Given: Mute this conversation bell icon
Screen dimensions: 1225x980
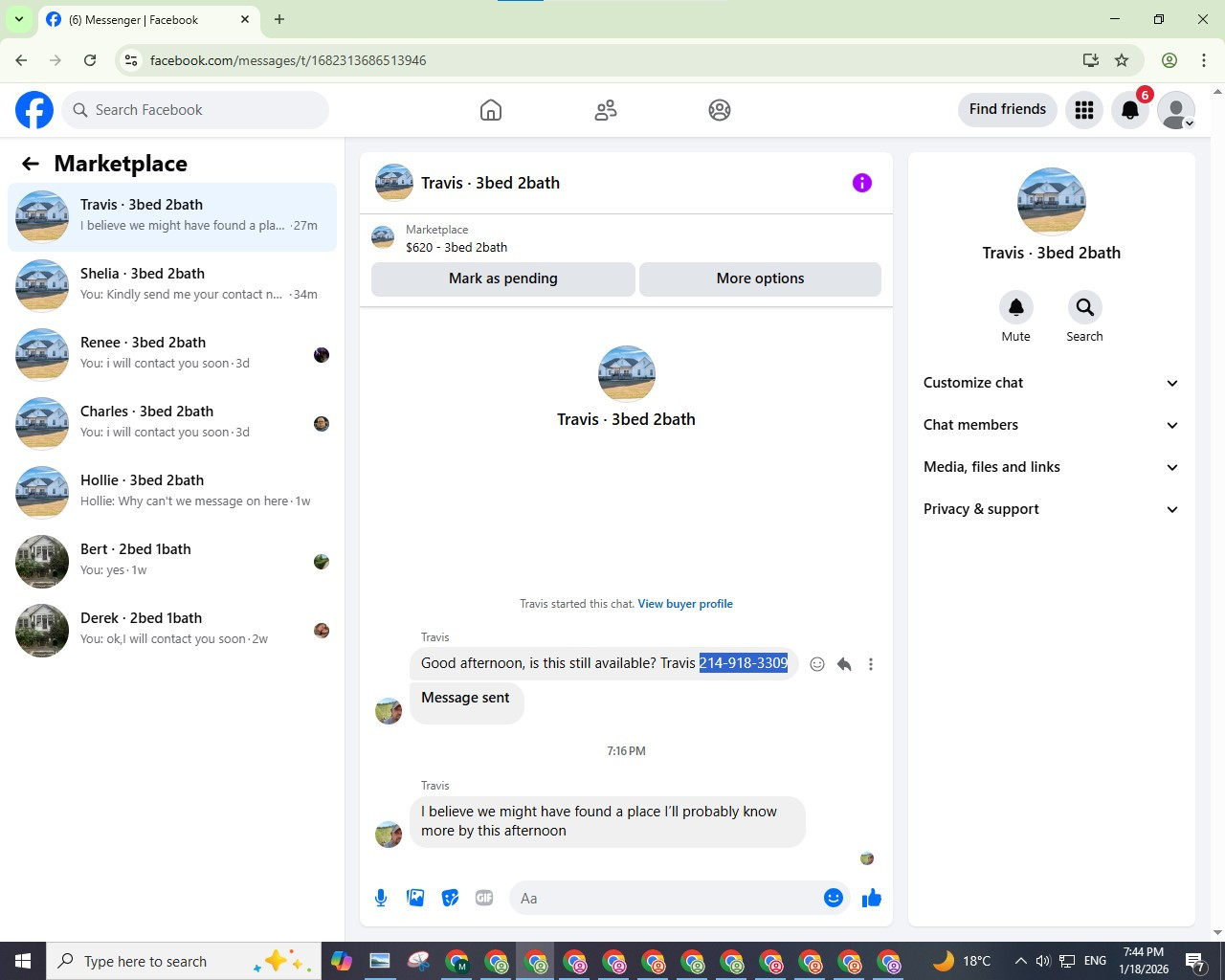Looking at the screenshot, I should (1016, 307).
